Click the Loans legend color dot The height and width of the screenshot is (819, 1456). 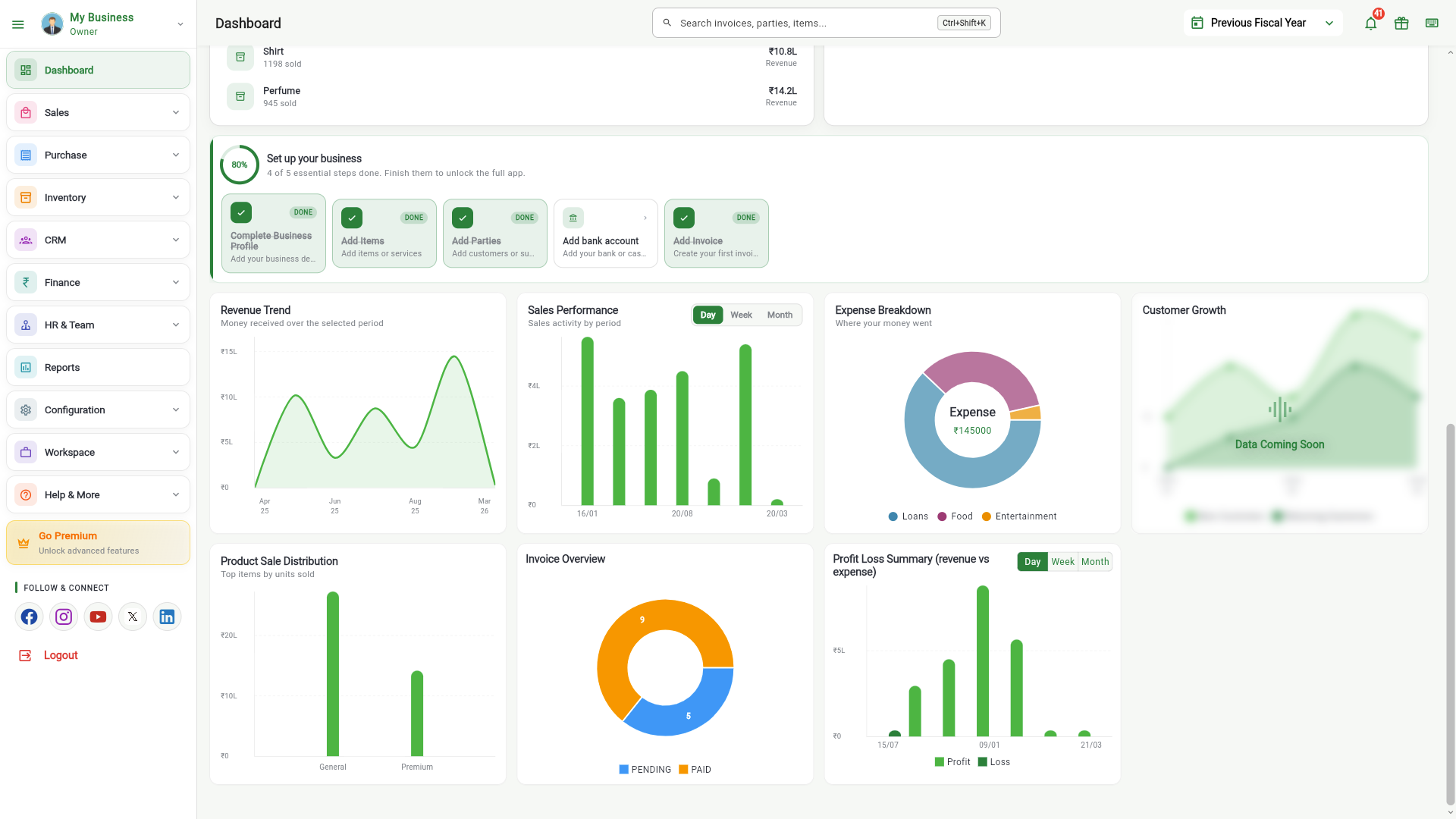[893, 516]
